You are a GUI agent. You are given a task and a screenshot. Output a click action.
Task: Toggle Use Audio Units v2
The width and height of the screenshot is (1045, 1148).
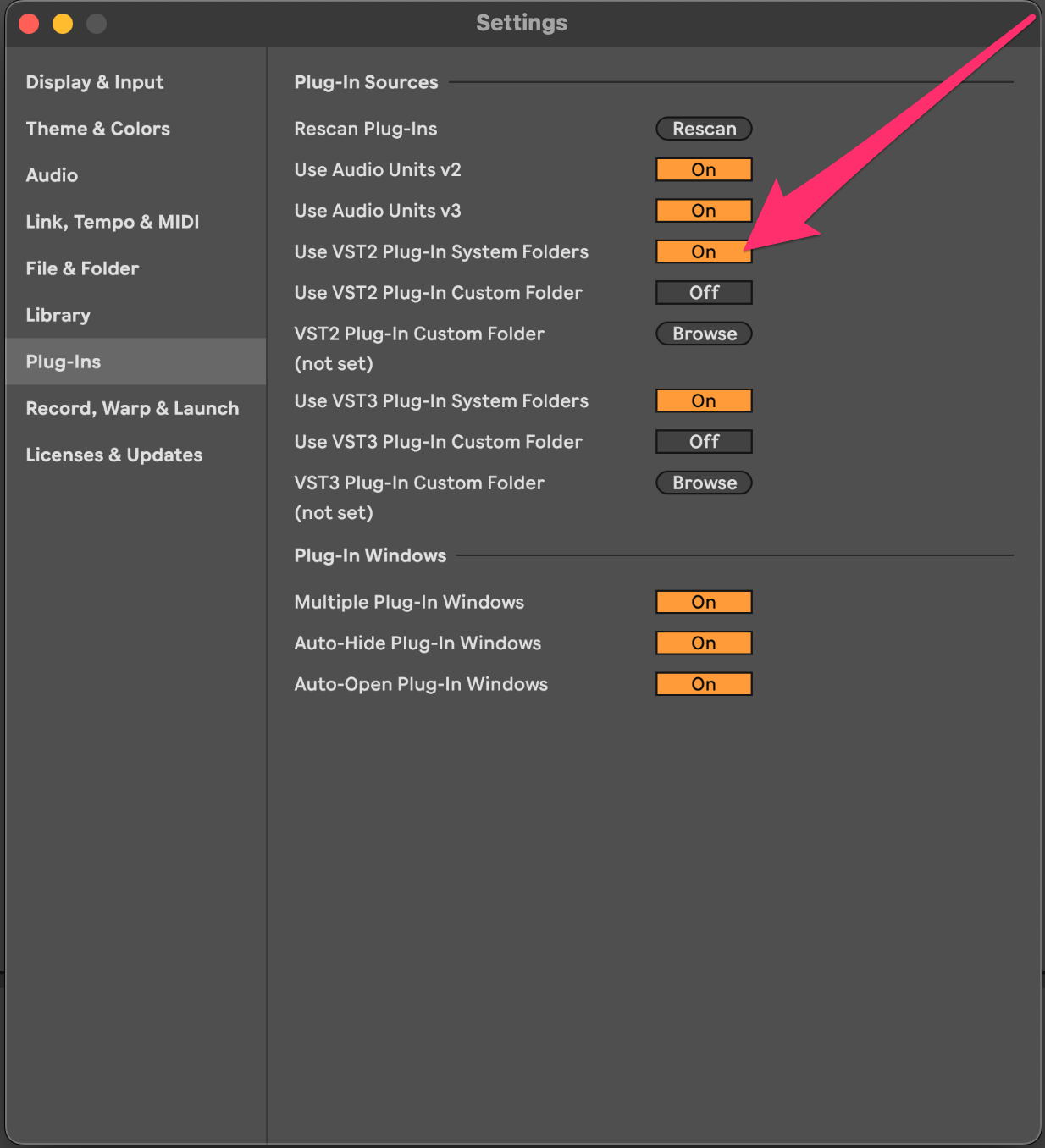pos(704,169)
